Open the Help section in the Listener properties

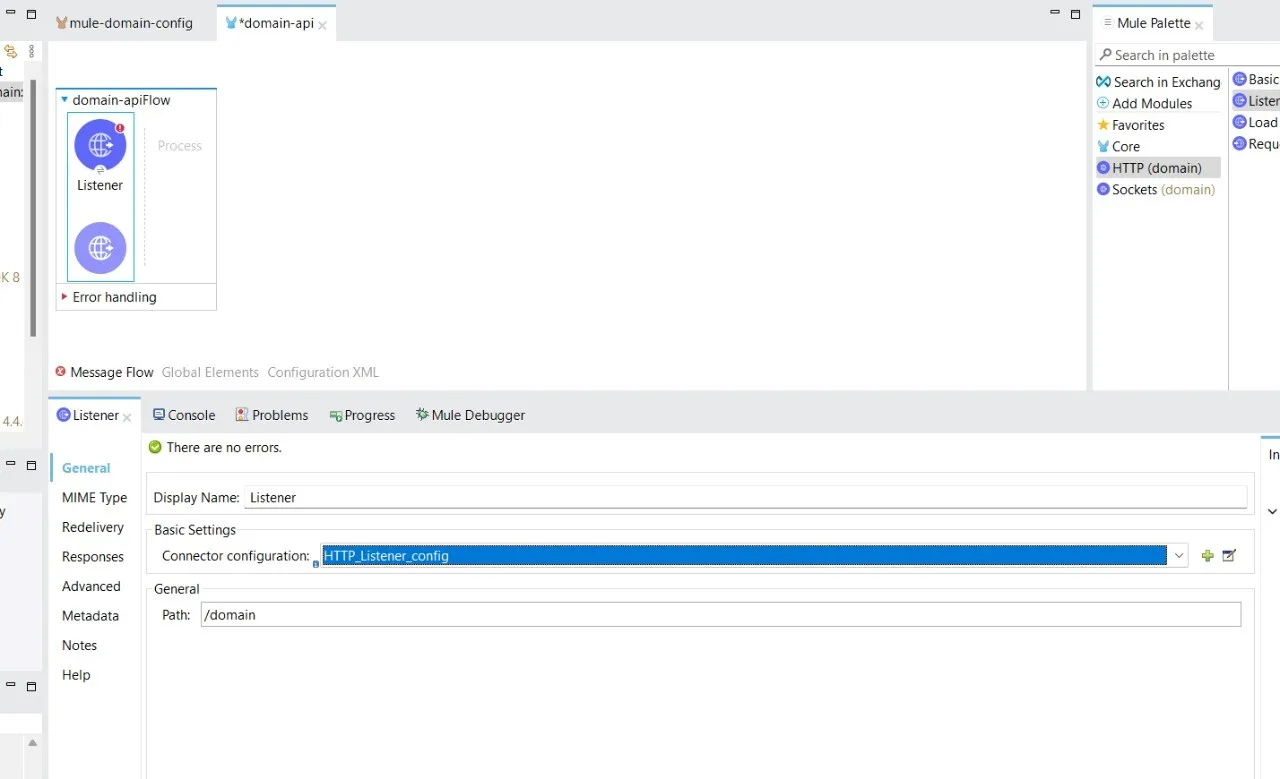[x=76, y=675]
